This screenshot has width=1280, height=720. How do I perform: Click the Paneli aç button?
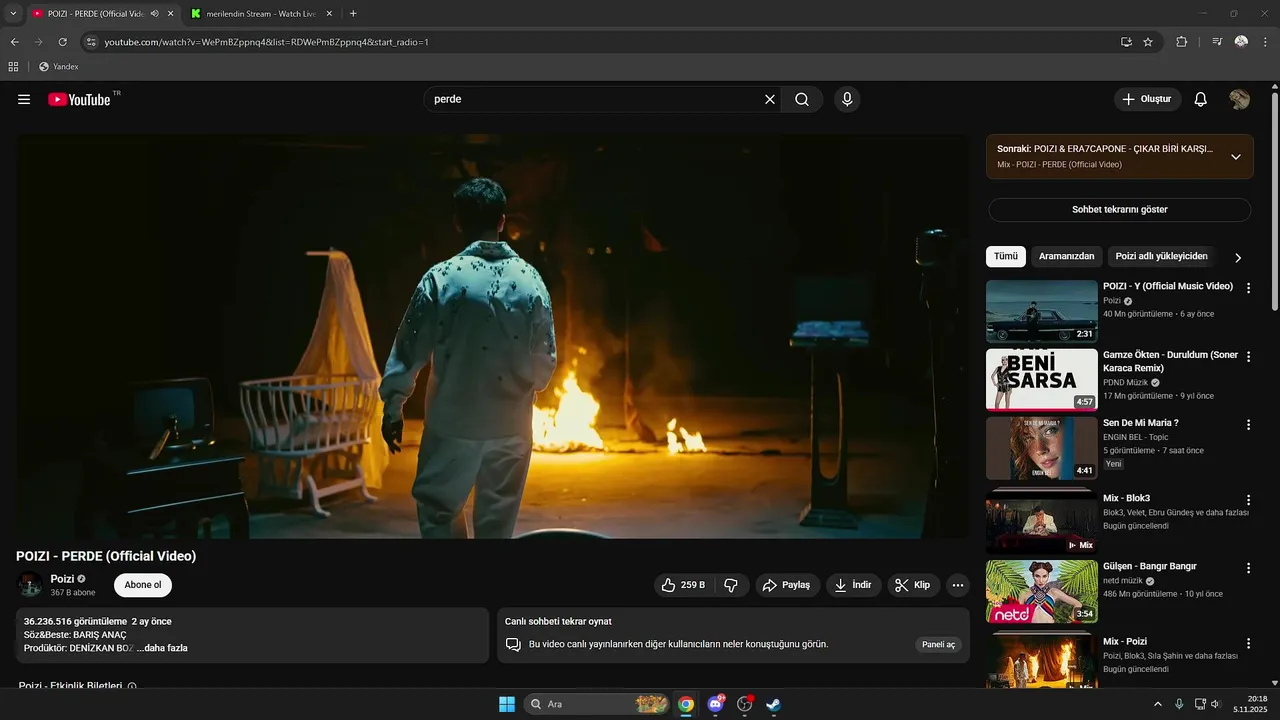pos(939,645)
